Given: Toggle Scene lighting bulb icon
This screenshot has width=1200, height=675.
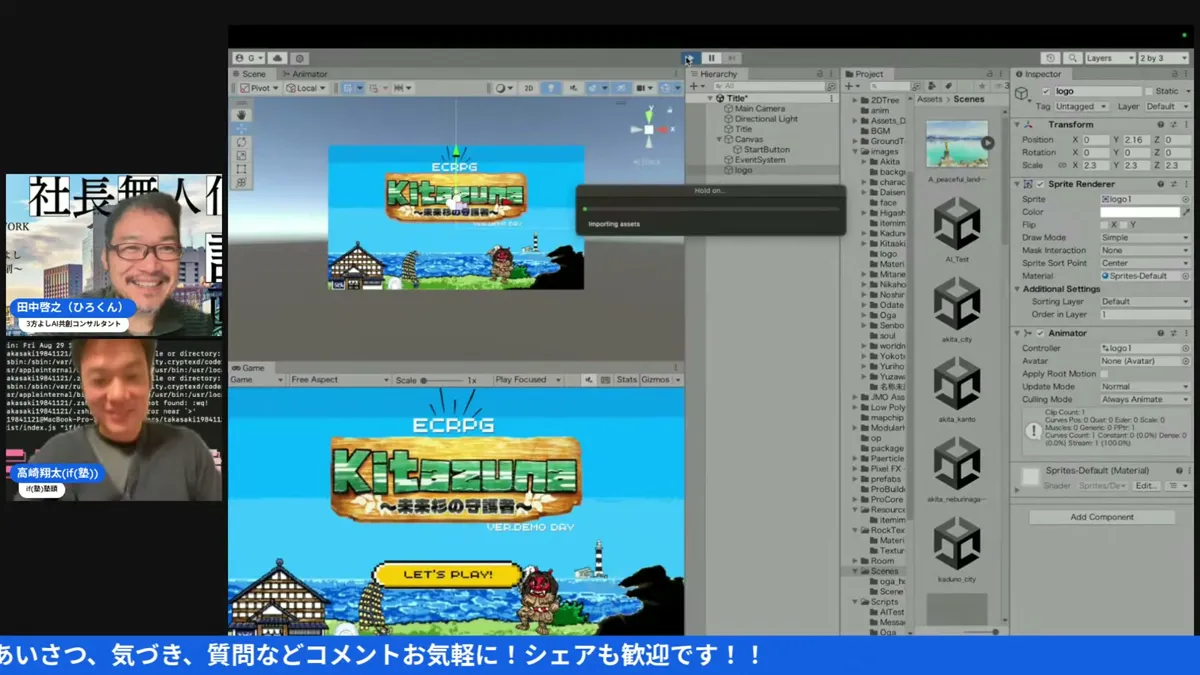Looking at the screenshot, I should tap(551, 88).
